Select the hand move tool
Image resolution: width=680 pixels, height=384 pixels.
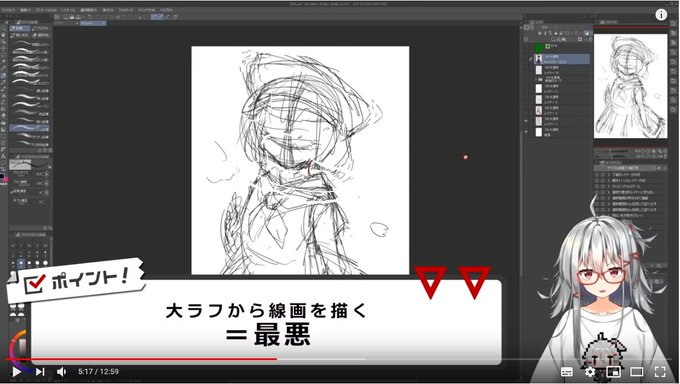coord(3,36)
